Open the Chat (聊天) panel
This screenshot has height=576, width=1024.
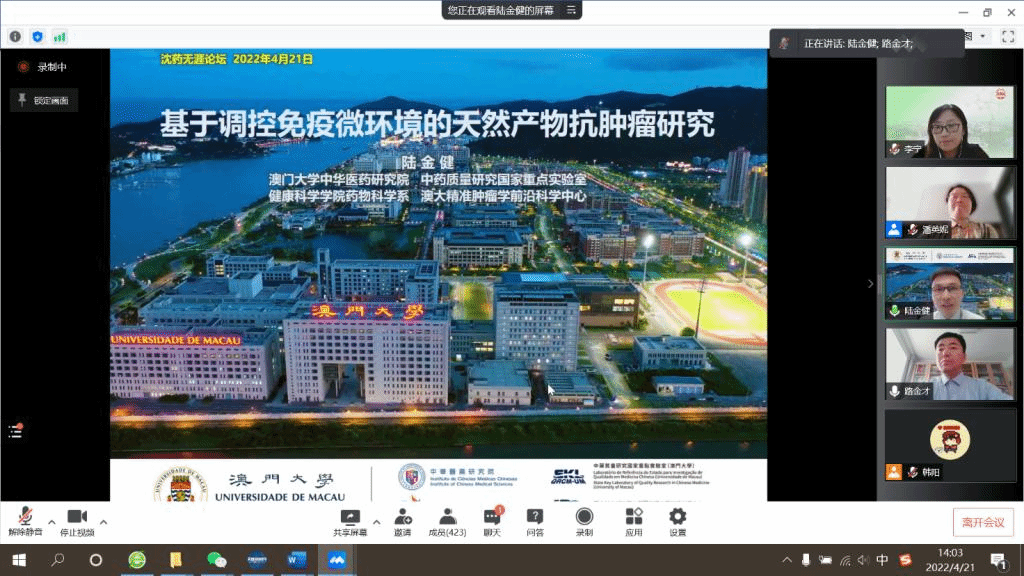[x=492, y=518]
